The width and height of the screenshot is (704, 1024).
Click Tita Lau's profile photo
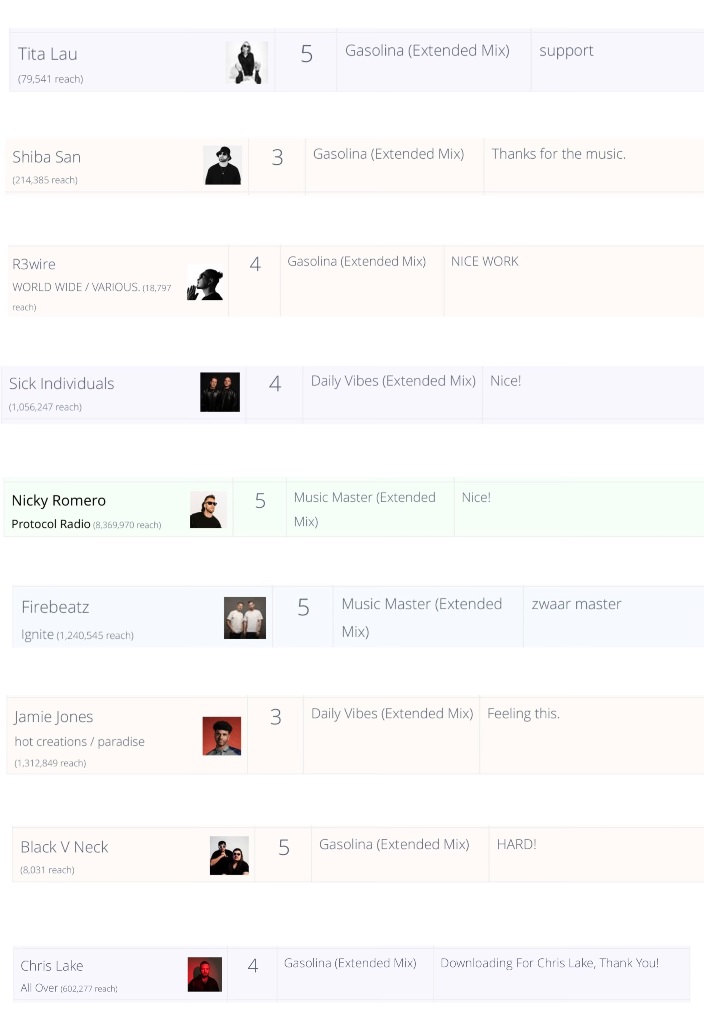[x=246, y=62]
